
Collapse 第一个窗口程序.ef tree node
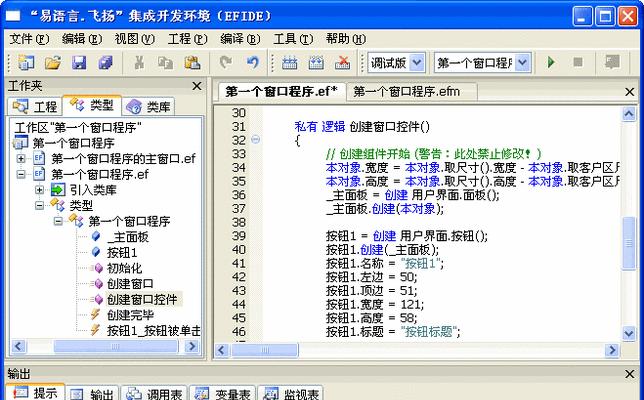pos(21,174)
